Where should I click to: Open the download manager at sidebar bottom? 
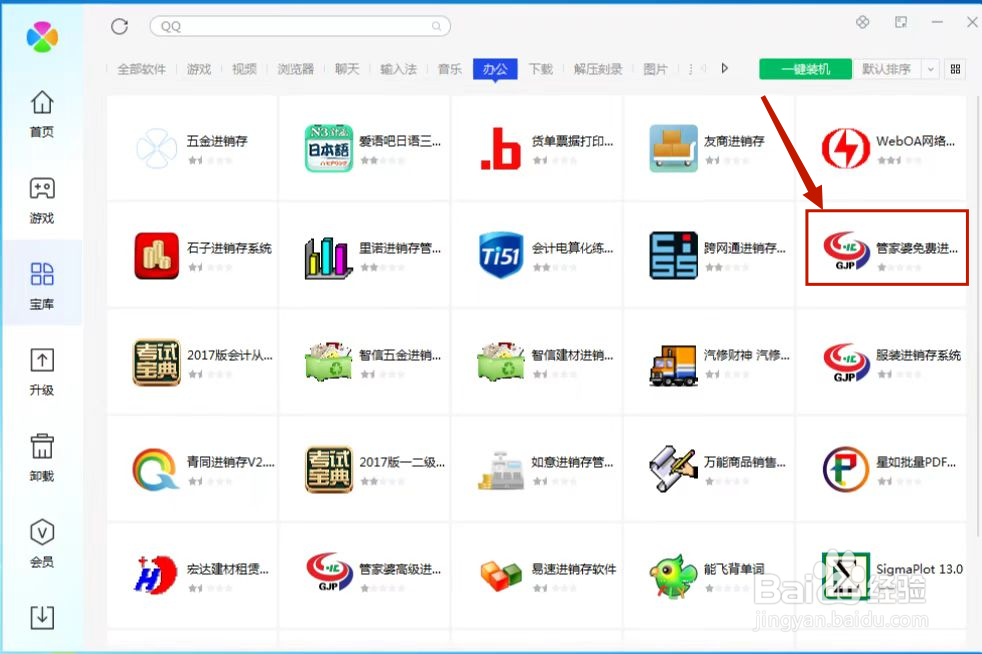[42, 618]
